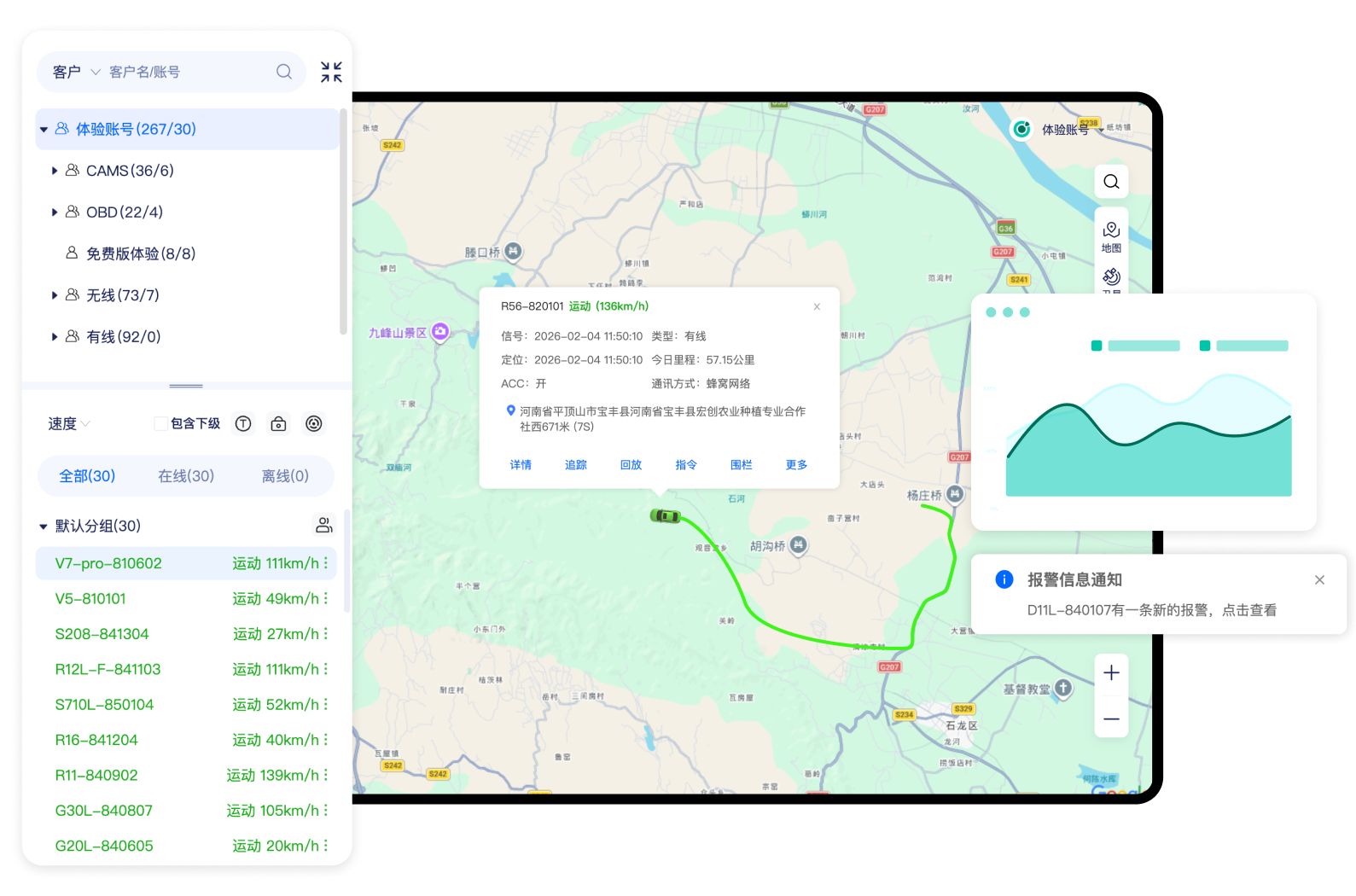Click the green vehicle marker on map
1356x896 pixels.
665,515
